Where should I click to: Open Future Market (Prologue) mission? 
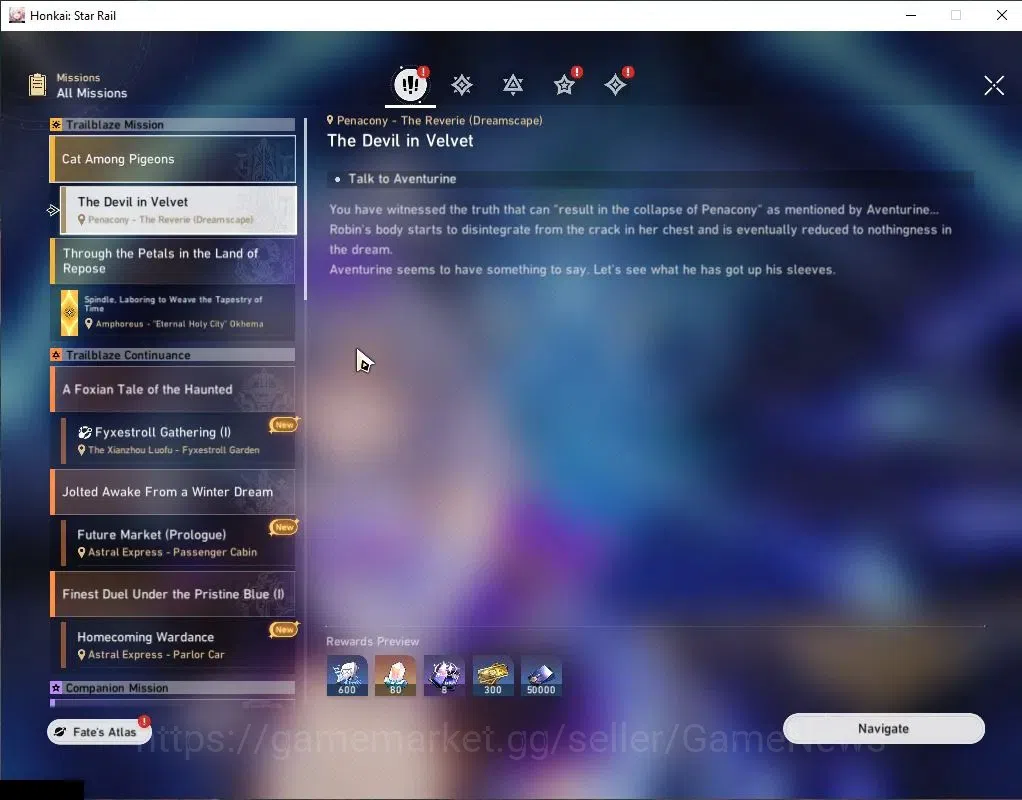tap(177, 542)
